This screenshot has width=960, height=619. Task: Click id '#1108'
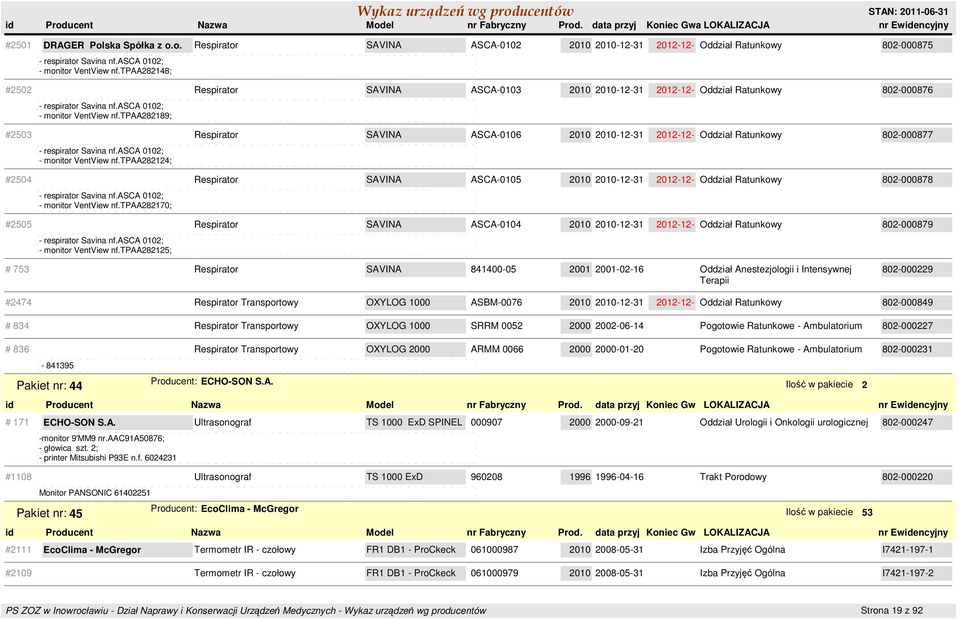pyautogui.click(x=18, y=477)
